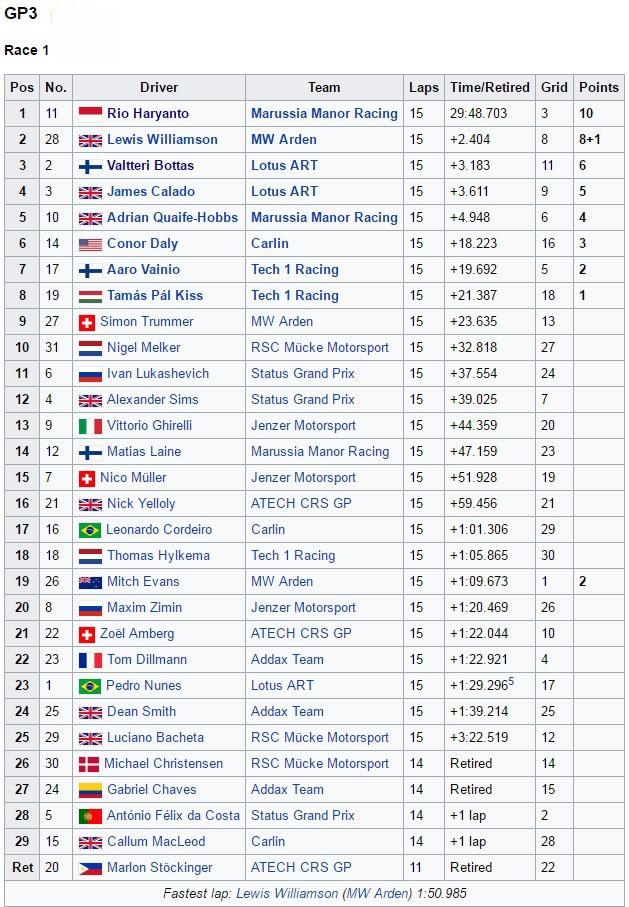Select the French flag next to Tom Dillmann
This screenshot has height=907, width=629.
coord(90,660)
